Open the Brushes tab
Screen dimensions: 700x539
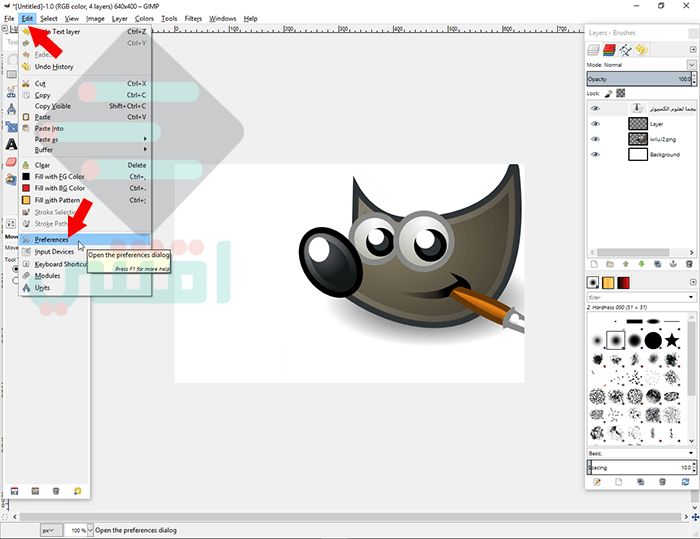click(x=593, y=283)
